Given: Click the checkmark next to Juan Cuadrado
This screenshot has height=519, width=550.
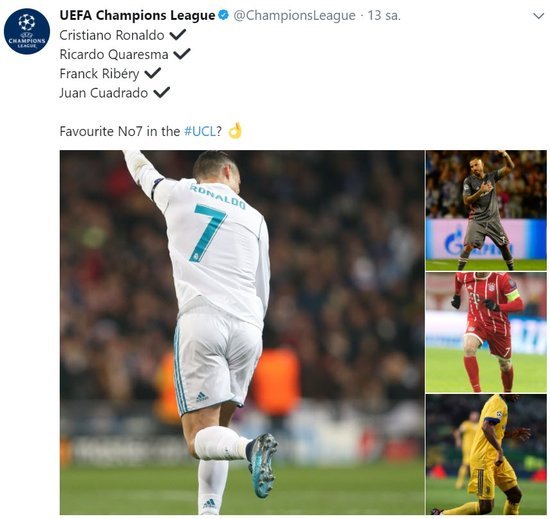Looking at the screenshot, I should pos(161,92).
